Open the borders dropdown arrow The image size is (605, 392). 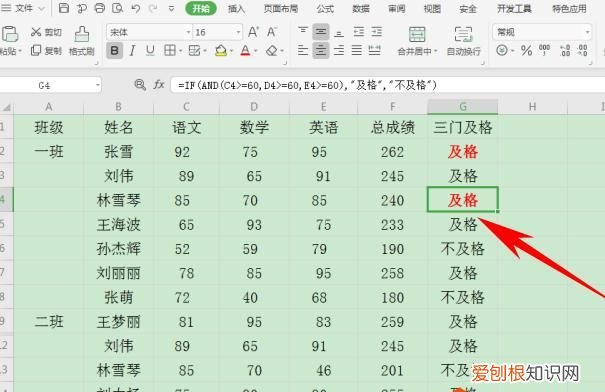pyautogui.click(x=180, y=51)
